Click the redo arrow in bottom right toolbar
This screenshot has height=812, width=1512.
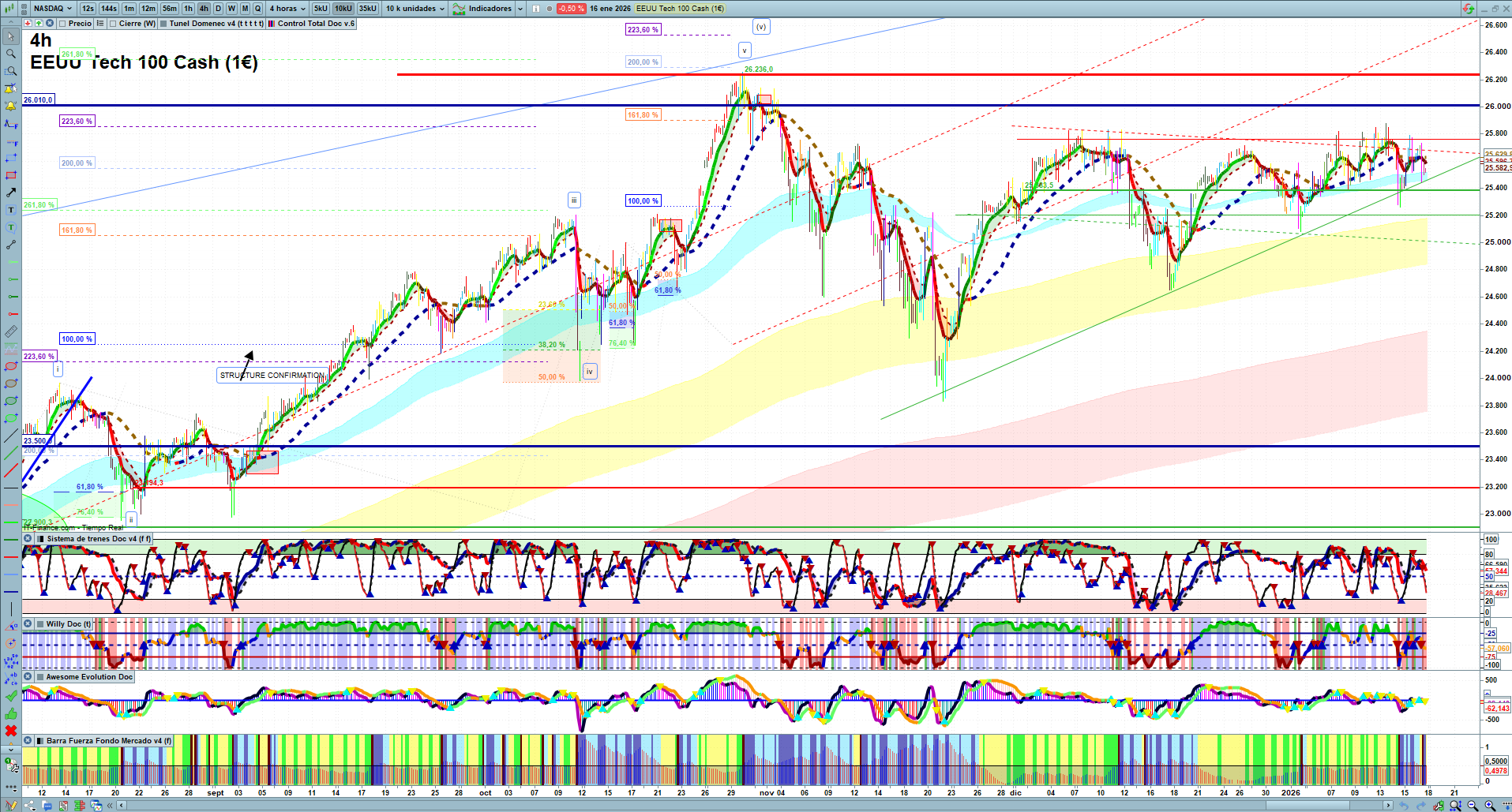[1421, 806]
